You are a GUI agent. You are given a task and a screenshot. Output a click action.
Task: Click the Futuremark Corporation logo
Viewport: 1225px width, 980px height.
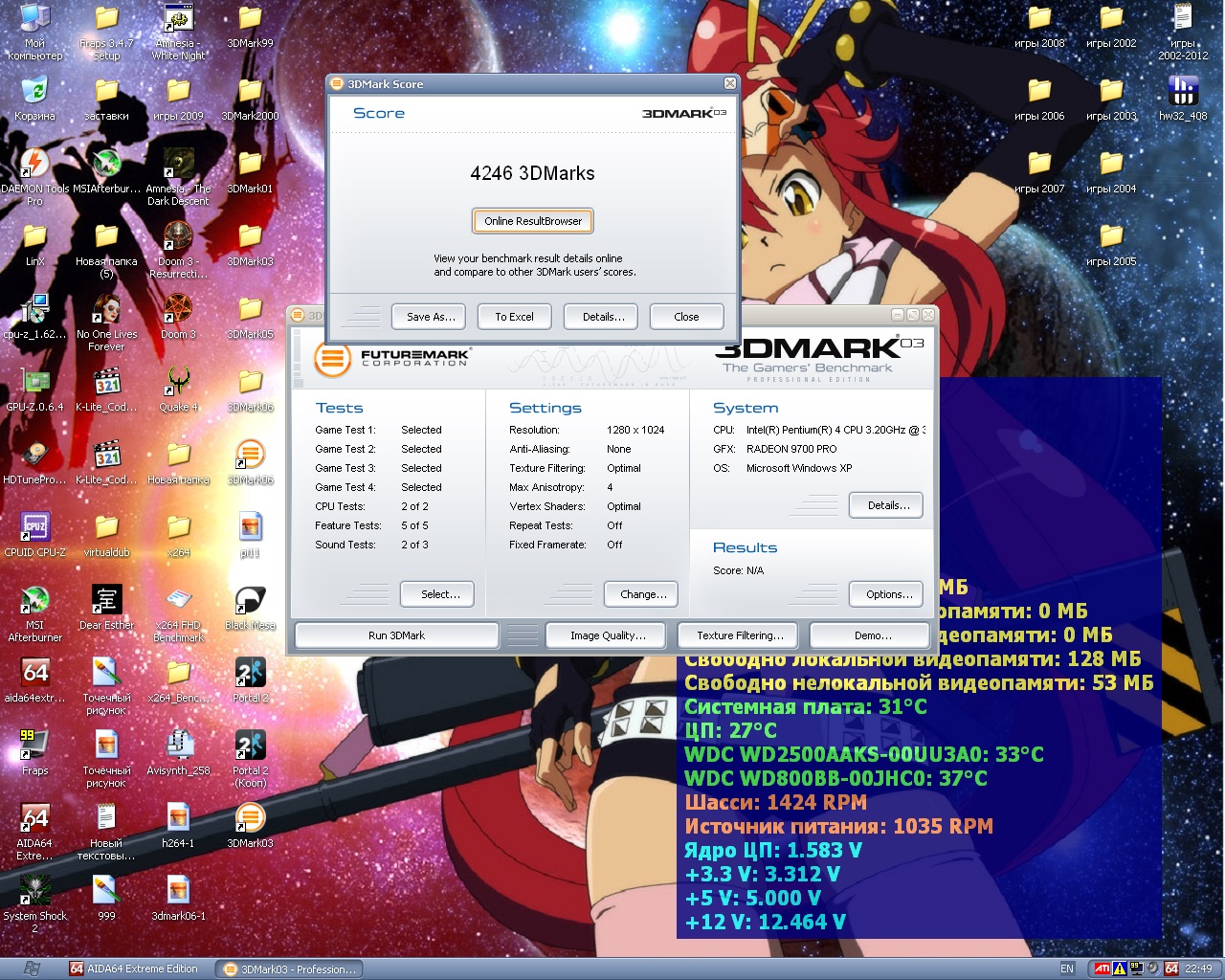click(392, 360)
